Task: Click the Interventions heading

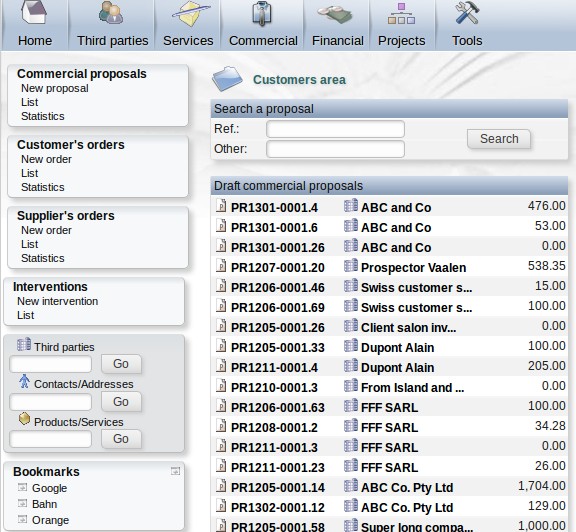Action: click(x=50, y=287)
